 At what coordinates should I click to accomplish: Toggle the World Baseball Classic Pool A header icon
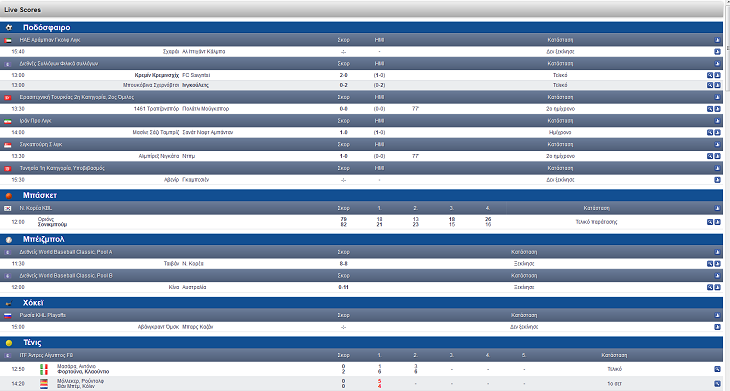[717, 252]
